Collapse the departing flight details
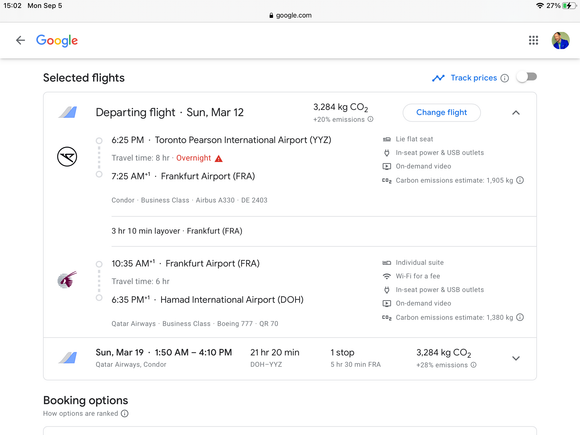The height and width of the screenshot is (435, 580). coord(516,113)
